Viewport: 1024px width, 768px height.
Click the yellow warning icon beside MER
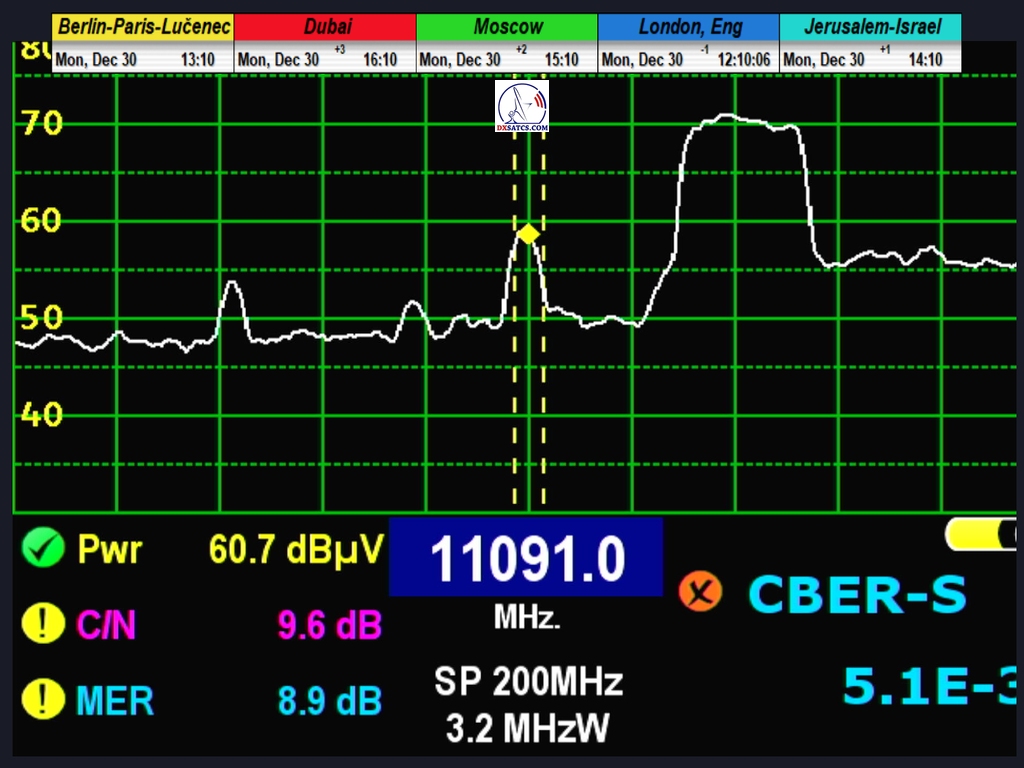click(x=42, y=699)
